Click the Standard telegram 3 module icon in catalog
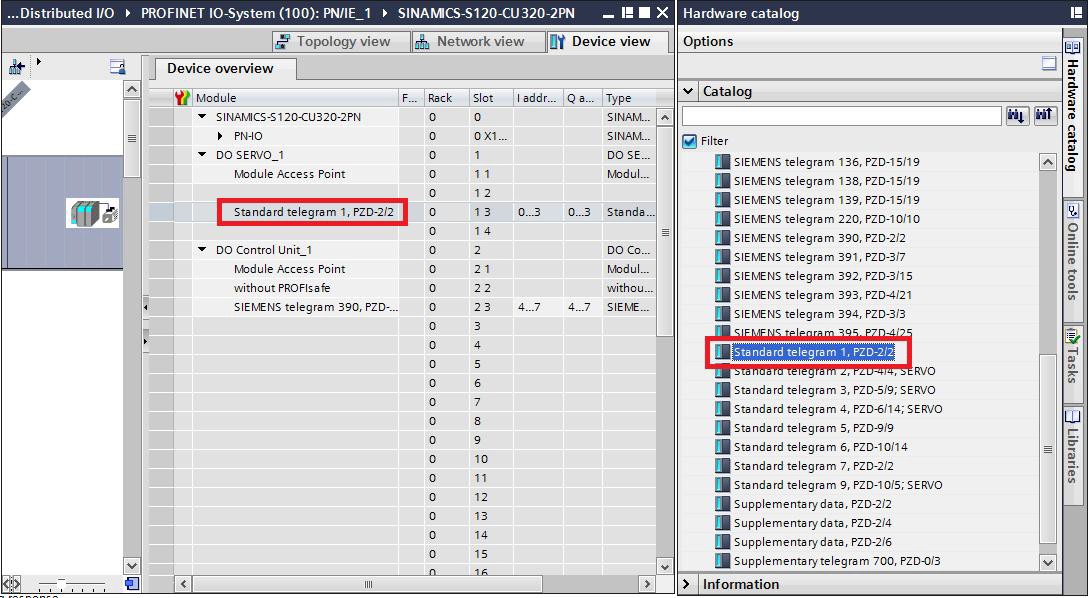The height and width of the screenshot is (598, 1089). point(723,390)
